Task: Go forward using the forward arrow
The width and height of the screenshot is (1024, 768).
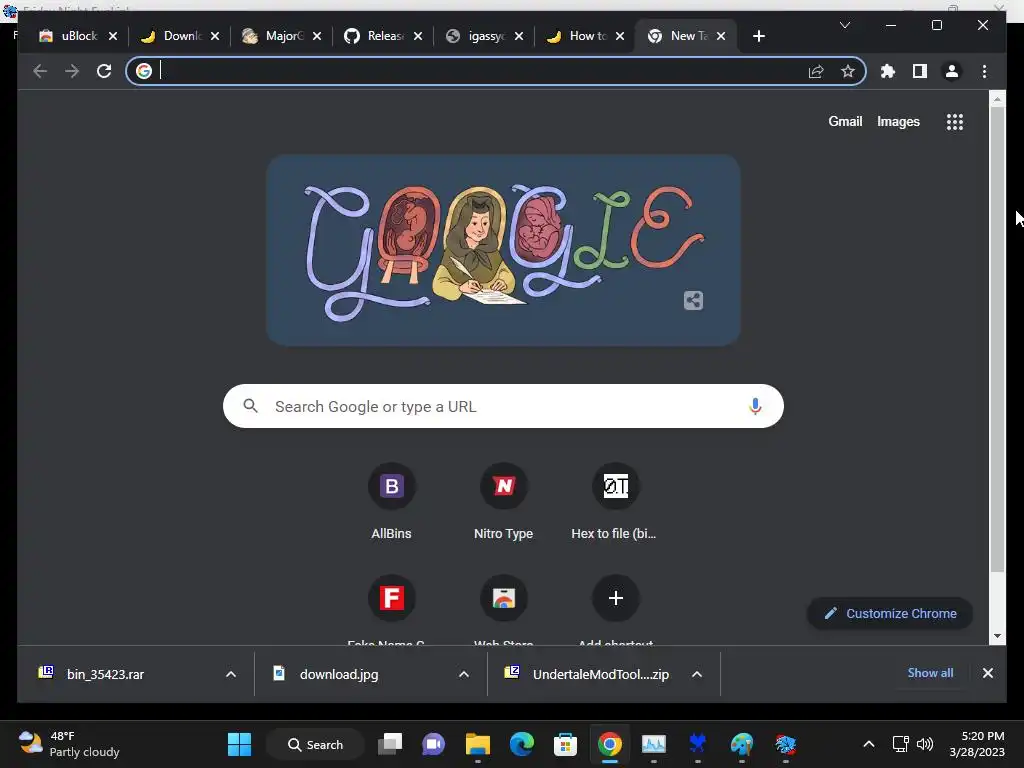Action: [x=72, y=71]
